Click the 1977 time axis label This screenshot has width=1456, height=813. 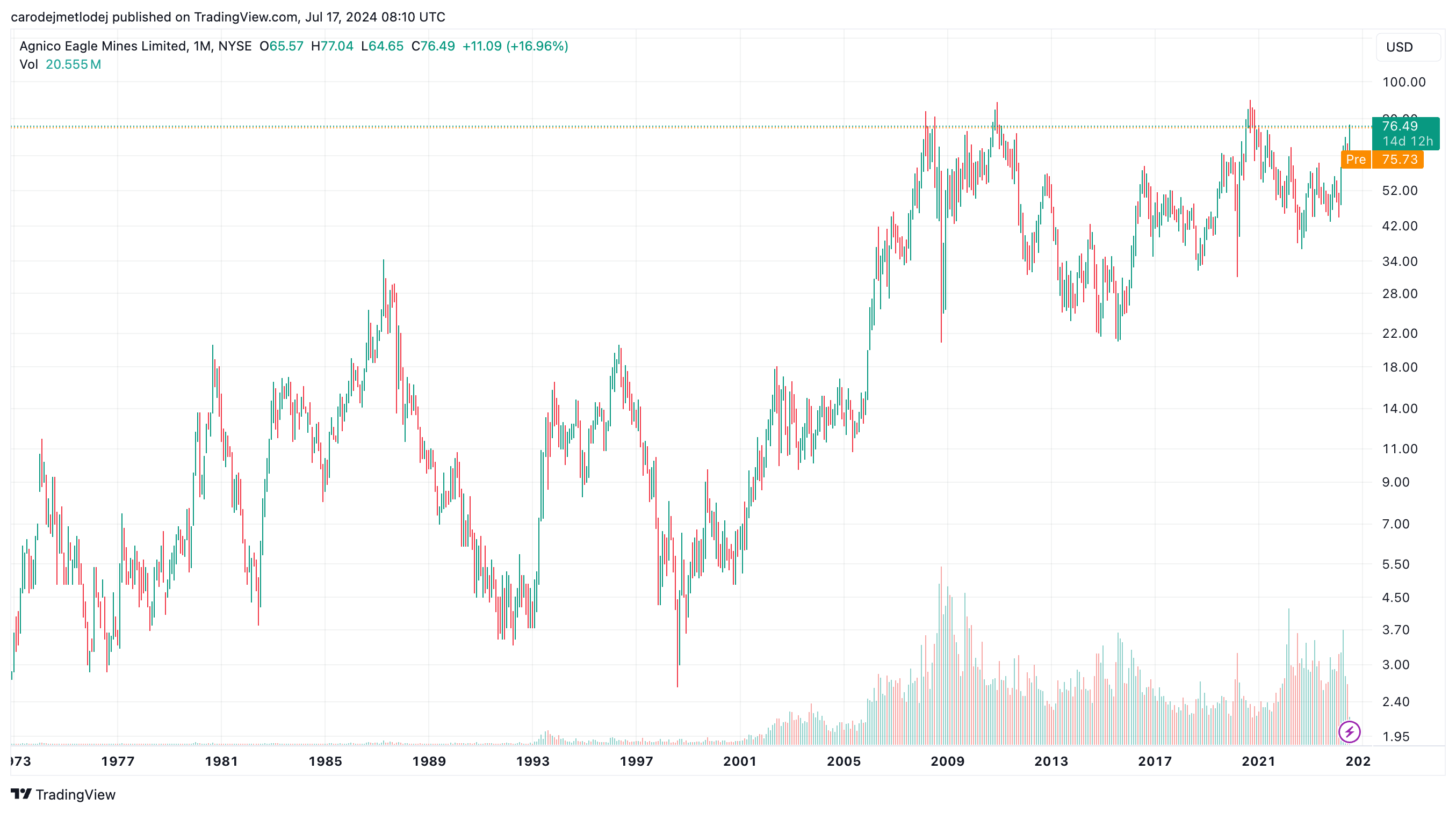(118, 761)
